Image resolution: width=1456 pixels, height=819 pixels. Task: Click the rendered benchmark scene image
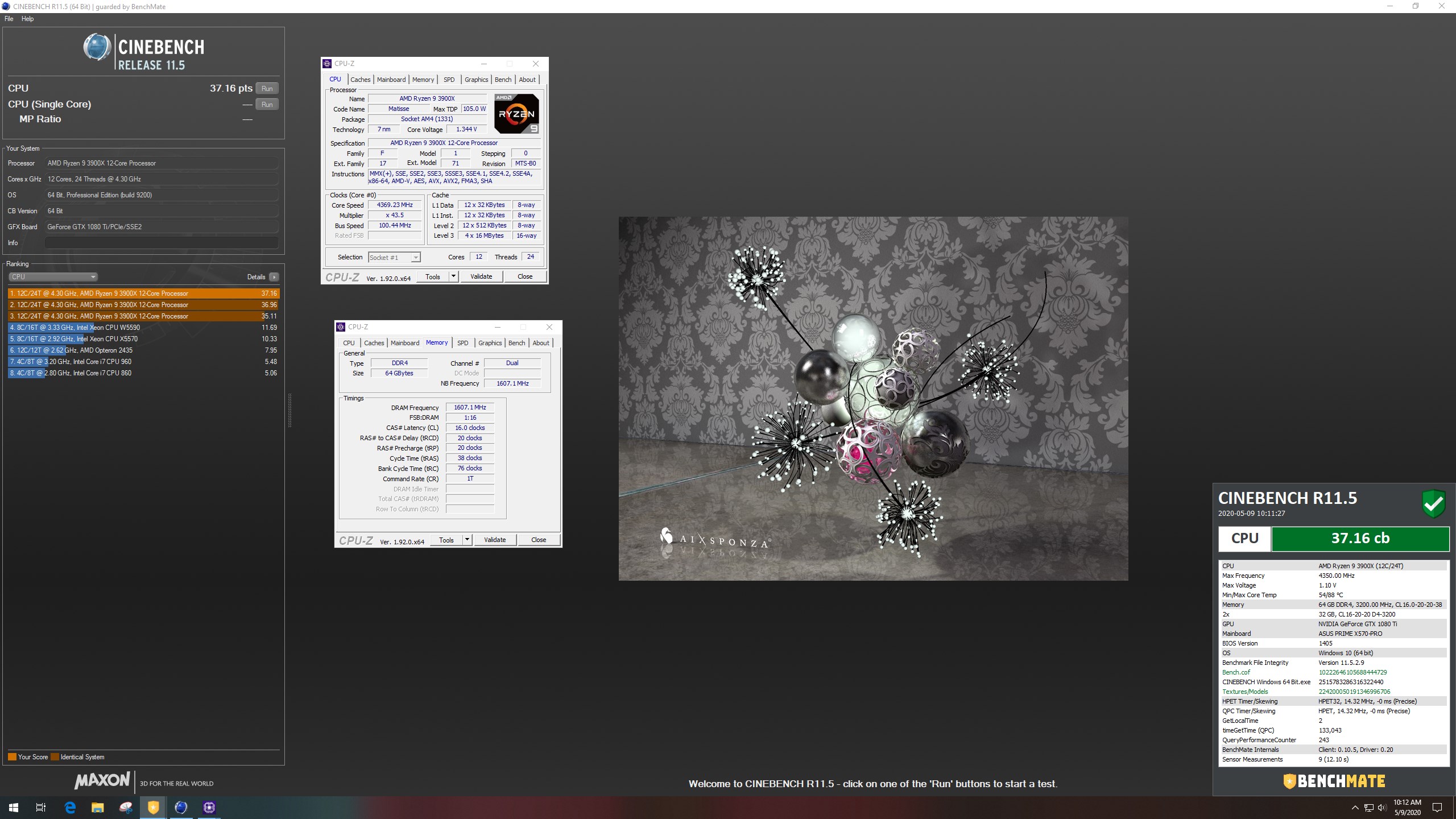873,398
